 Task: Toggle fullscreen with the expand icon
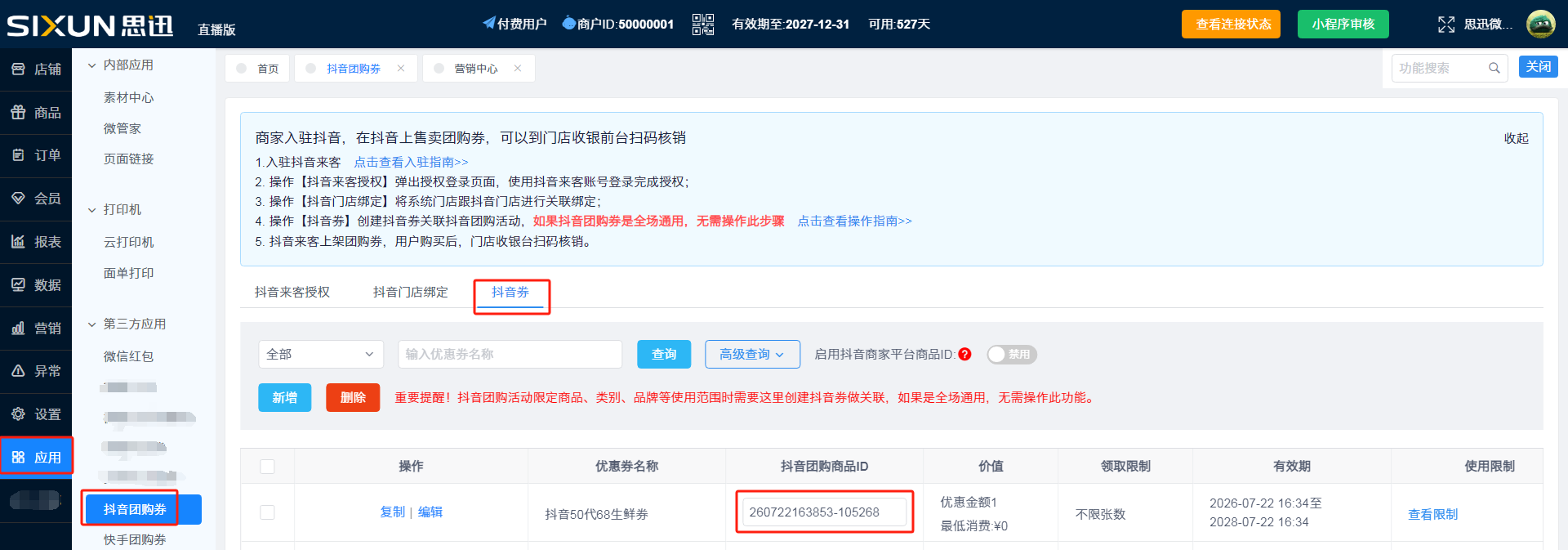click(1445, 25)
